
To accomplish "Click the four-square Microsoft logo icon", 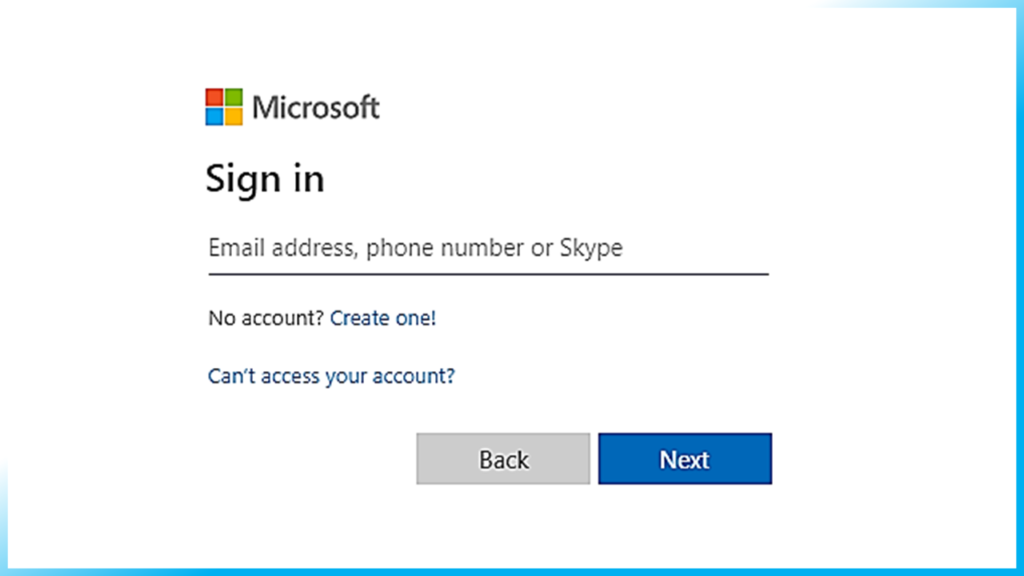I will click(224, 107).
